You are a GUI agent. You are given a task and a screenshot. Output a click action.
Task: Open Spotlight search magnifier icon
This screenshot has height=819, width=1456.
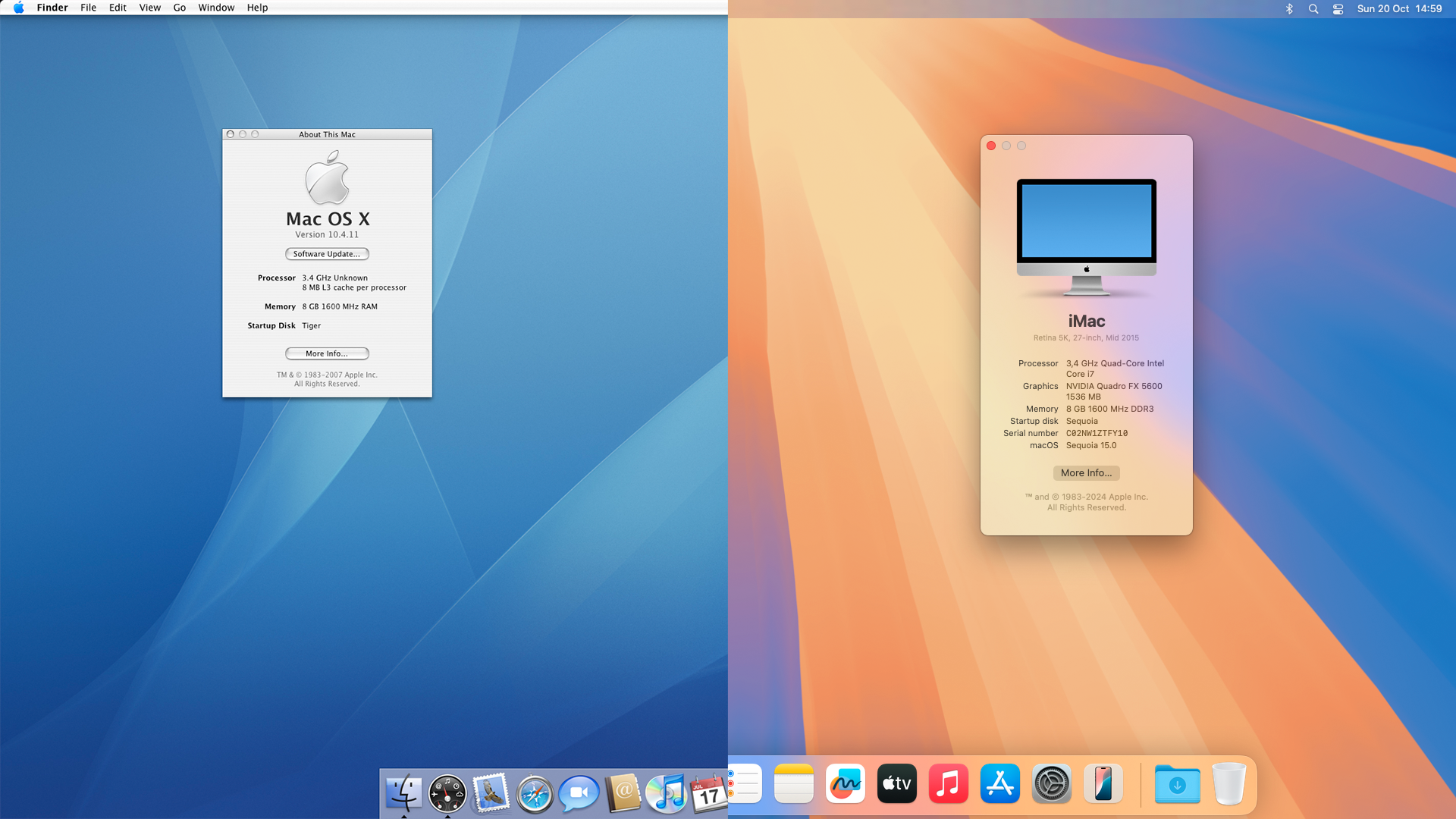1313,9
